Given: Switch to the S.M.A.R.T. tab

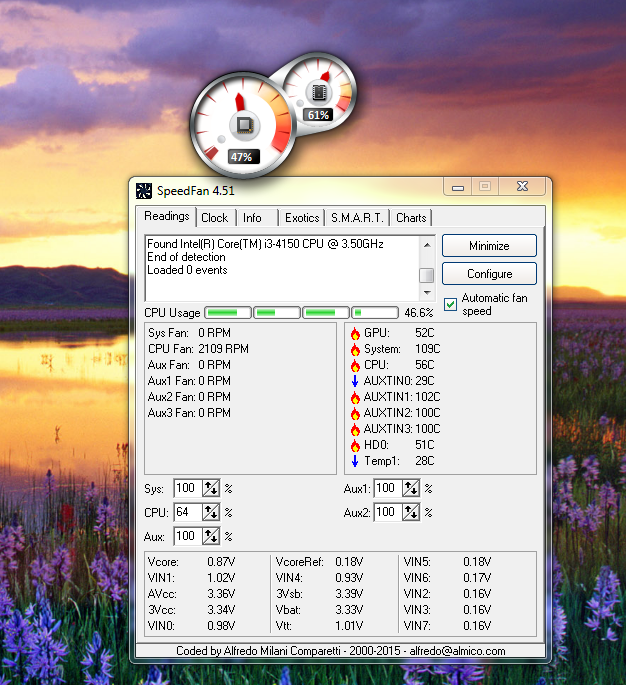Looking at the screenshot, I should click(357, 218).
